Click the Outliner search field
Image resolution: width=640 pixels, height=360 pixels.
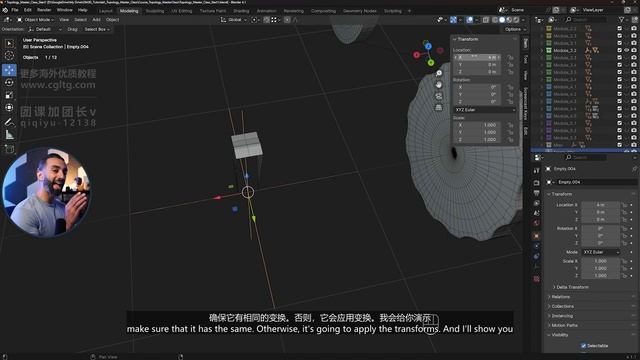[x=586, y=20]
